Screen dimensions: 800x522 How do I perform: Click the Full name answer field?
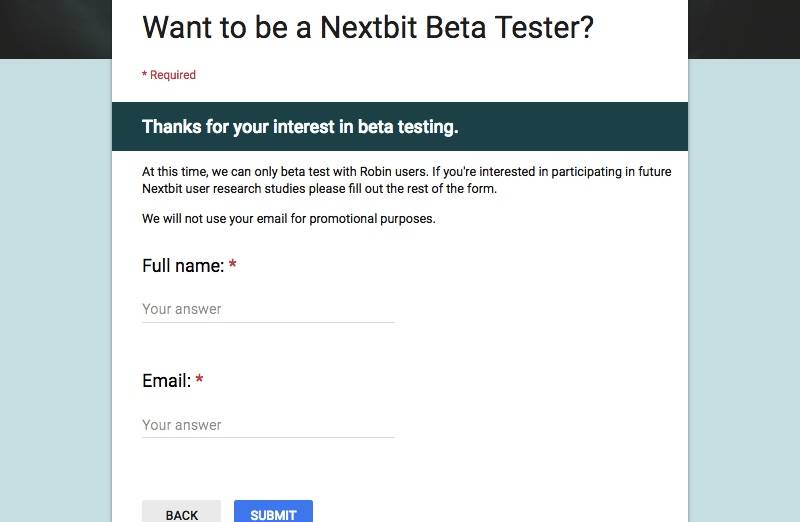coord(268,309)
